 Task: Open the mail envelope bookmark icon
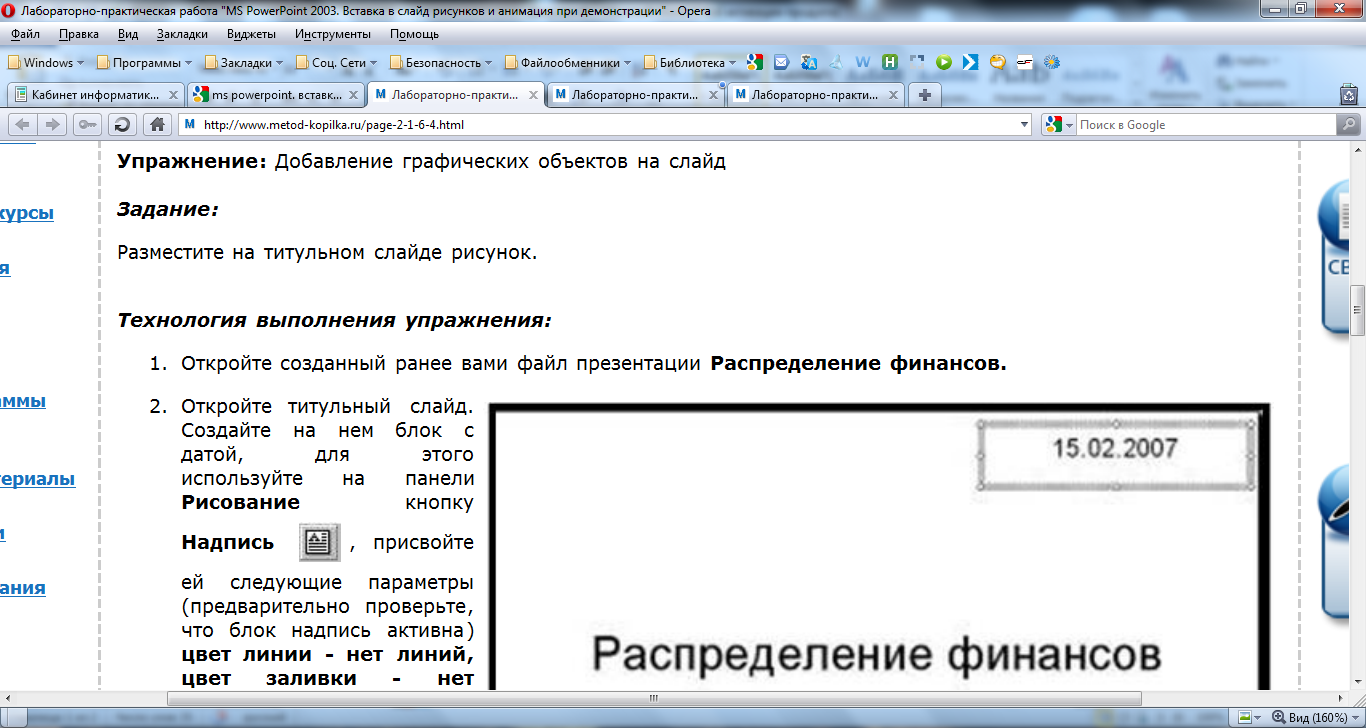click(x=782, y=62)
